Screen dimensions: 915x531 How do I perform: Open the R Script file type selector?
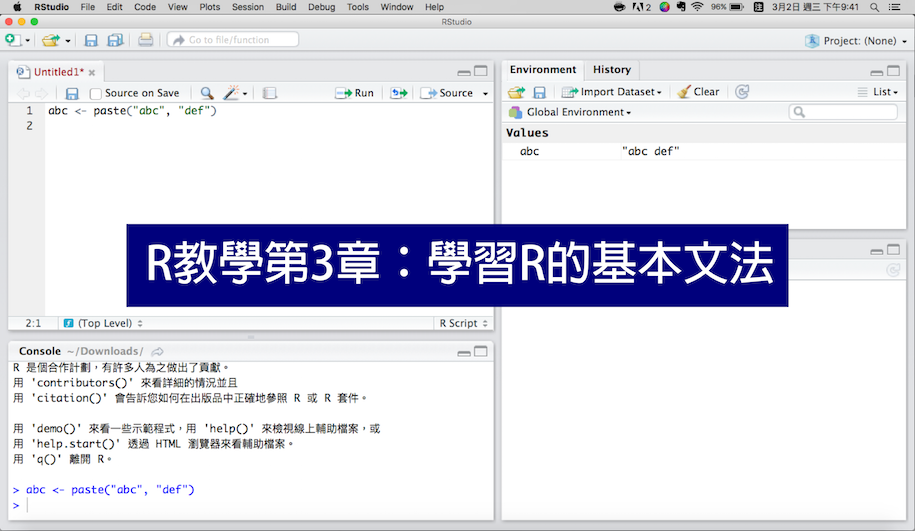pos(463,323)
